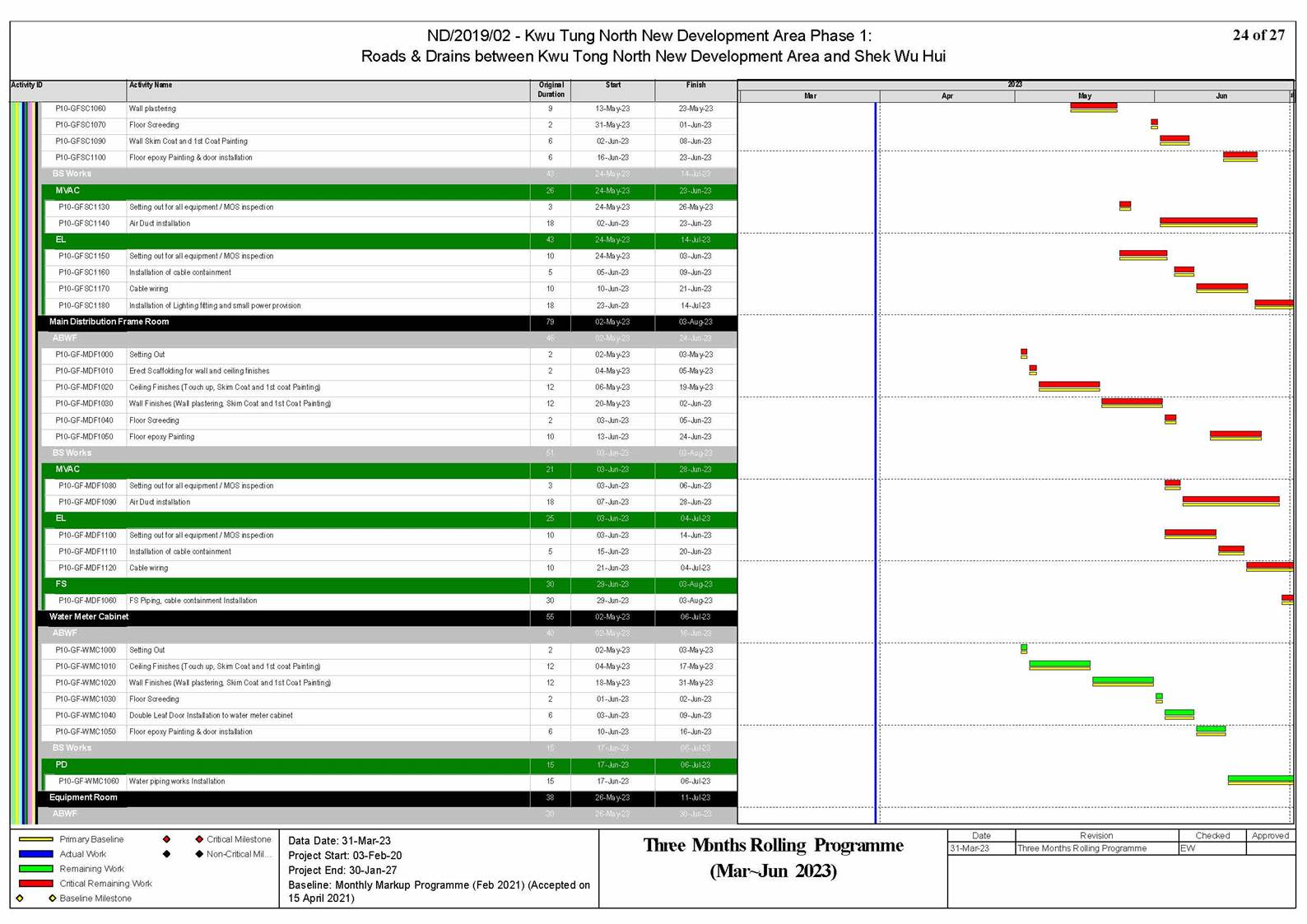Select the P10-GF-WMC1040 Double Leaf Door row
The height and width of the screenshot is (924, 1307).
point(211,716)
